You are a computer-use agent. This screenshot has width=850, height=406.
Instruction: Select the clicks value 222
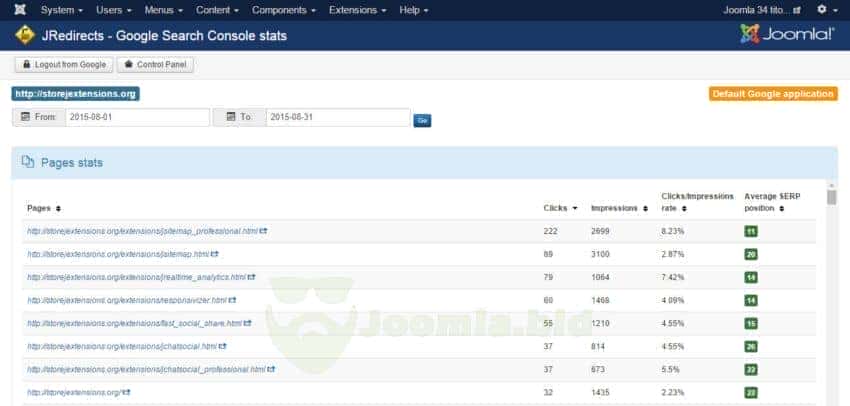coord(550,231)
